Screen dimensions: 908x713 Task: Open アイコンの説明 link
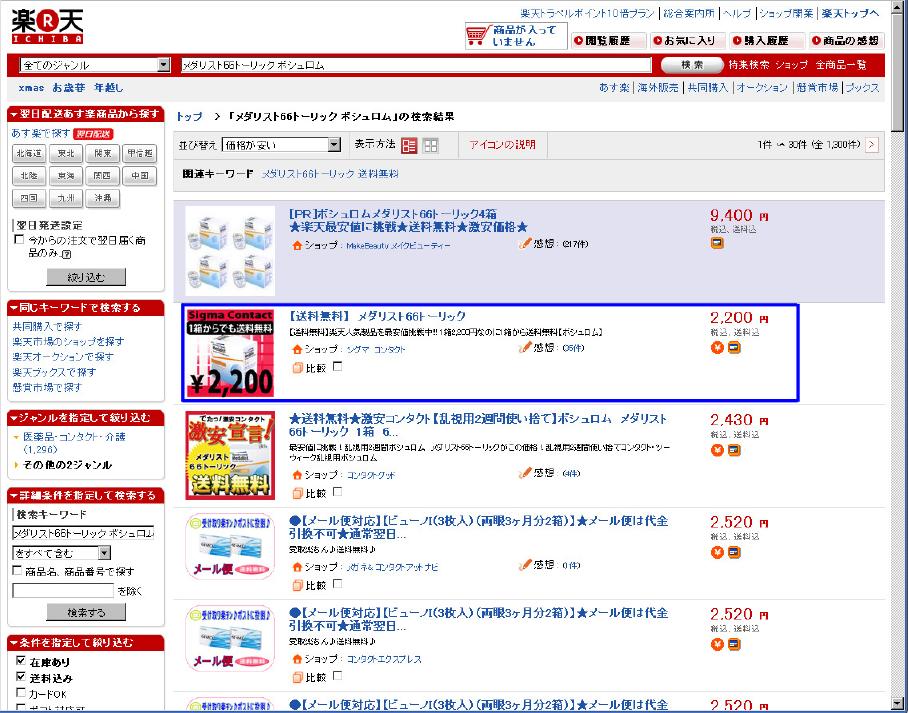tap(502, 145)
